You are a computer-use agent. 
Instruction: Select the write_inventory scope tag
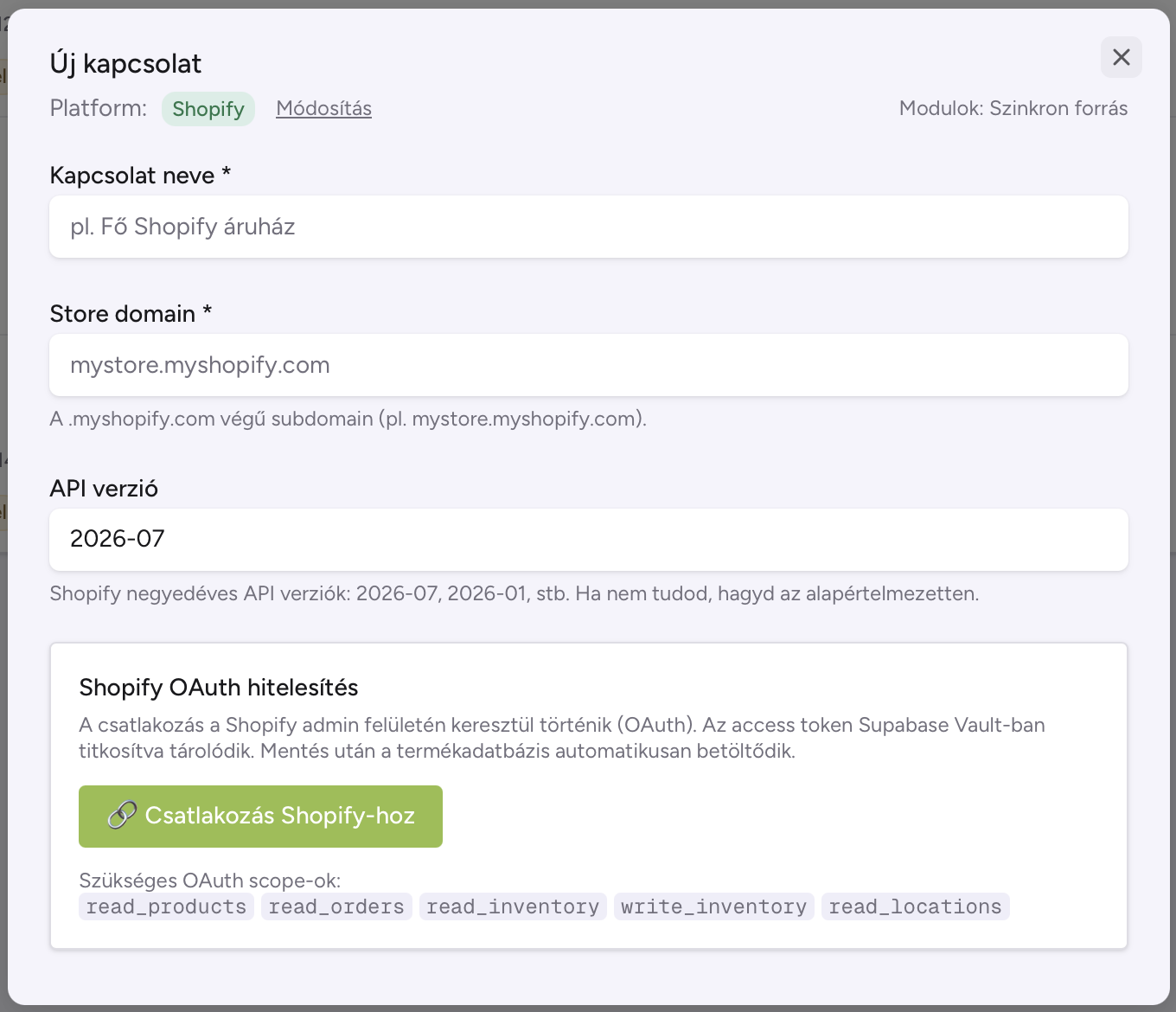(714, 906)
